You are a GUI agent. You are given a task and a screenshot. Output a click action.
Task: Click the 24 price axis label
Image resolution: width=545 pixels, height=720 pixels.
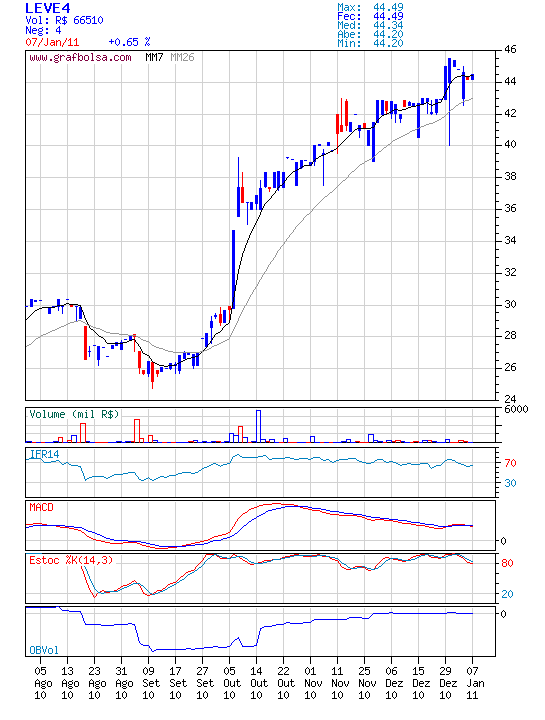point(510,399)
